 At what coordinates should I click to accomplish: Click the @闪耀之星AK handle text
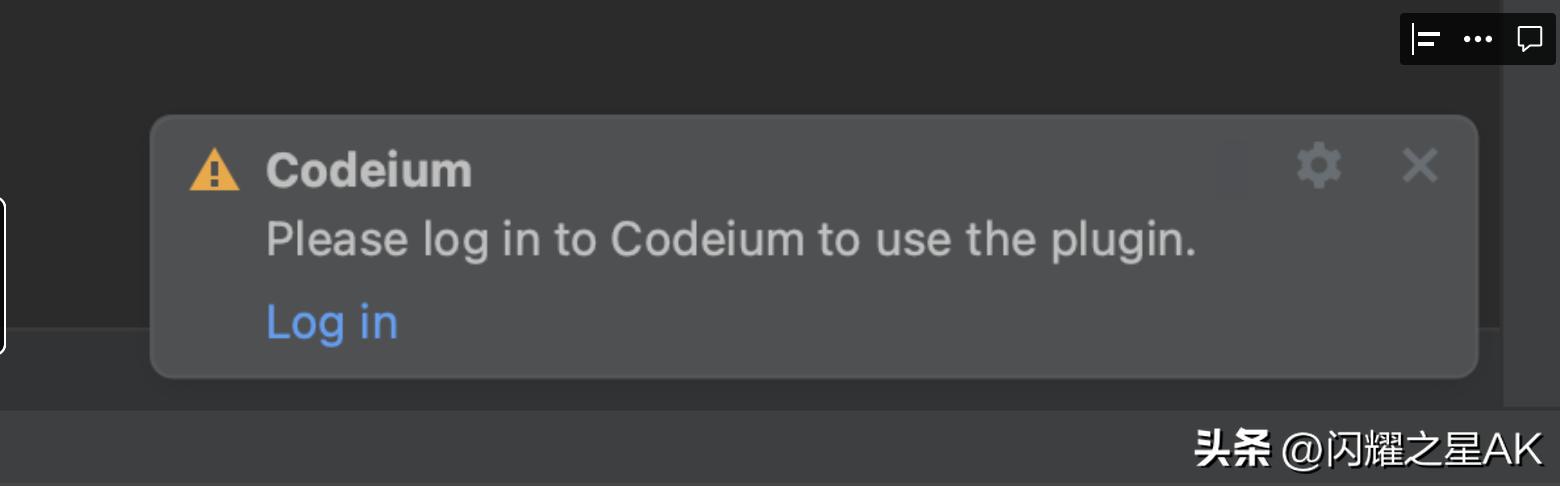pyautogui.click(x=1412, y=450)
